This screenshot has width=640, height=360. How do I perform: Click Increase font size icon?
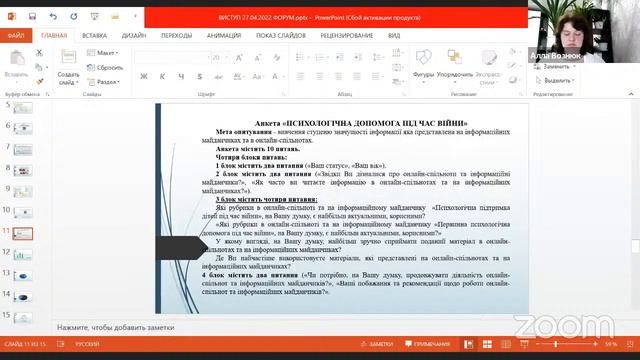(x=239, y=58)
